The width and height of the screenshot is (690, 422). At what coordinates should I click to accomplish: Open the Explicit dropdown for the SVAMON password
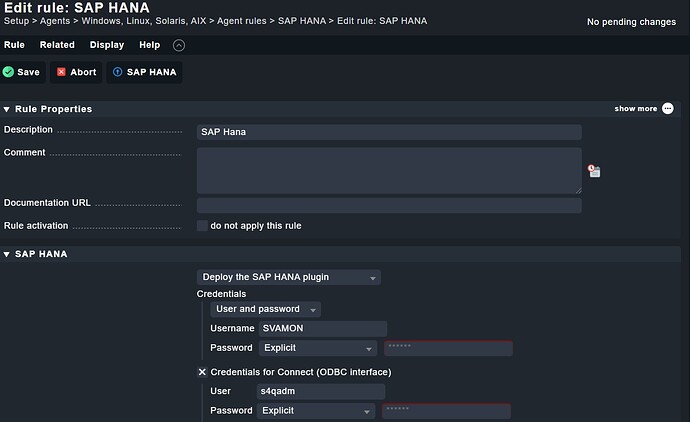(x=318, y=348)
